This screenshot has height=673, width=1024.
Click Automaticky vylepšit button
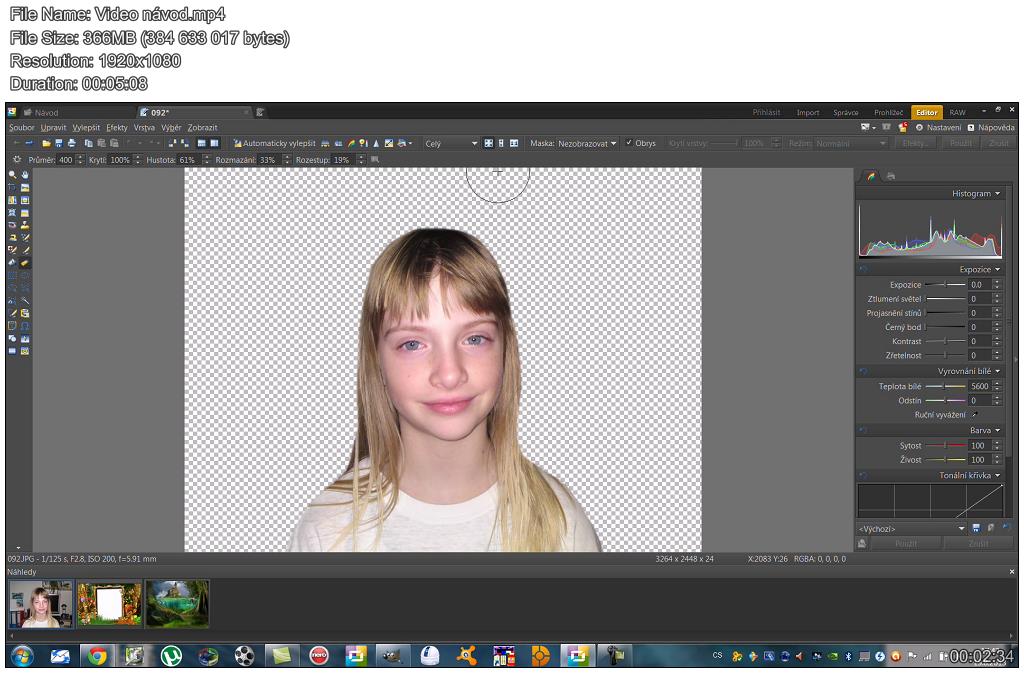pos(274,144)
